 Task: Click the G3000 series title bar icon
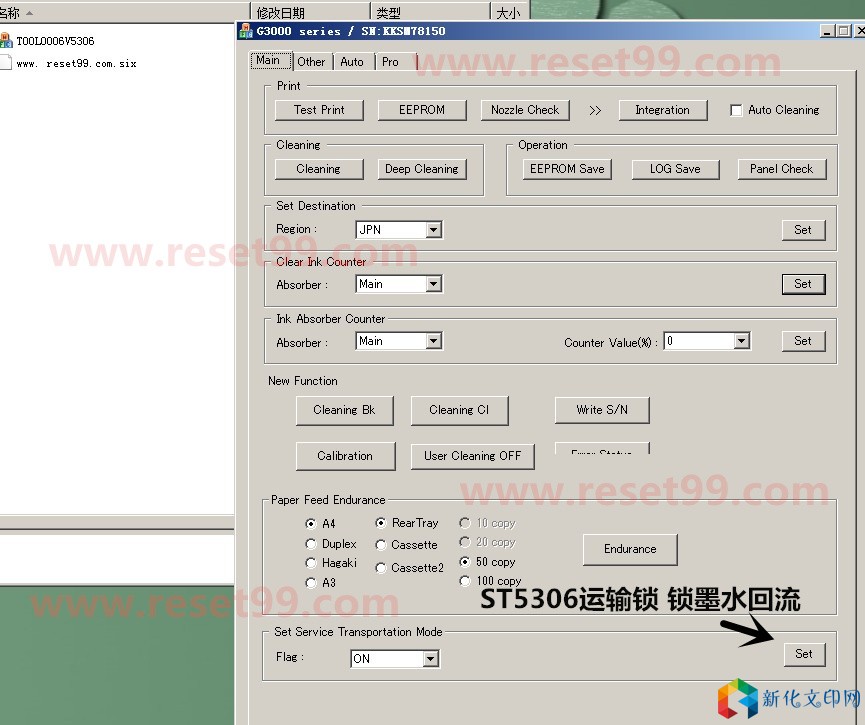(x=246, y=31)
